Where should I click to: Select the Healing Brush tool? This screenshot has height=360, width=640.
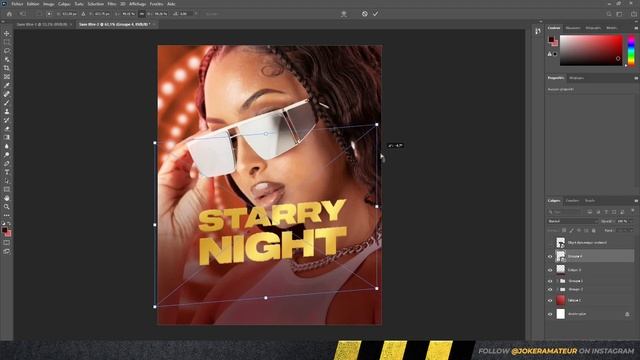click(x=7, y=94)
